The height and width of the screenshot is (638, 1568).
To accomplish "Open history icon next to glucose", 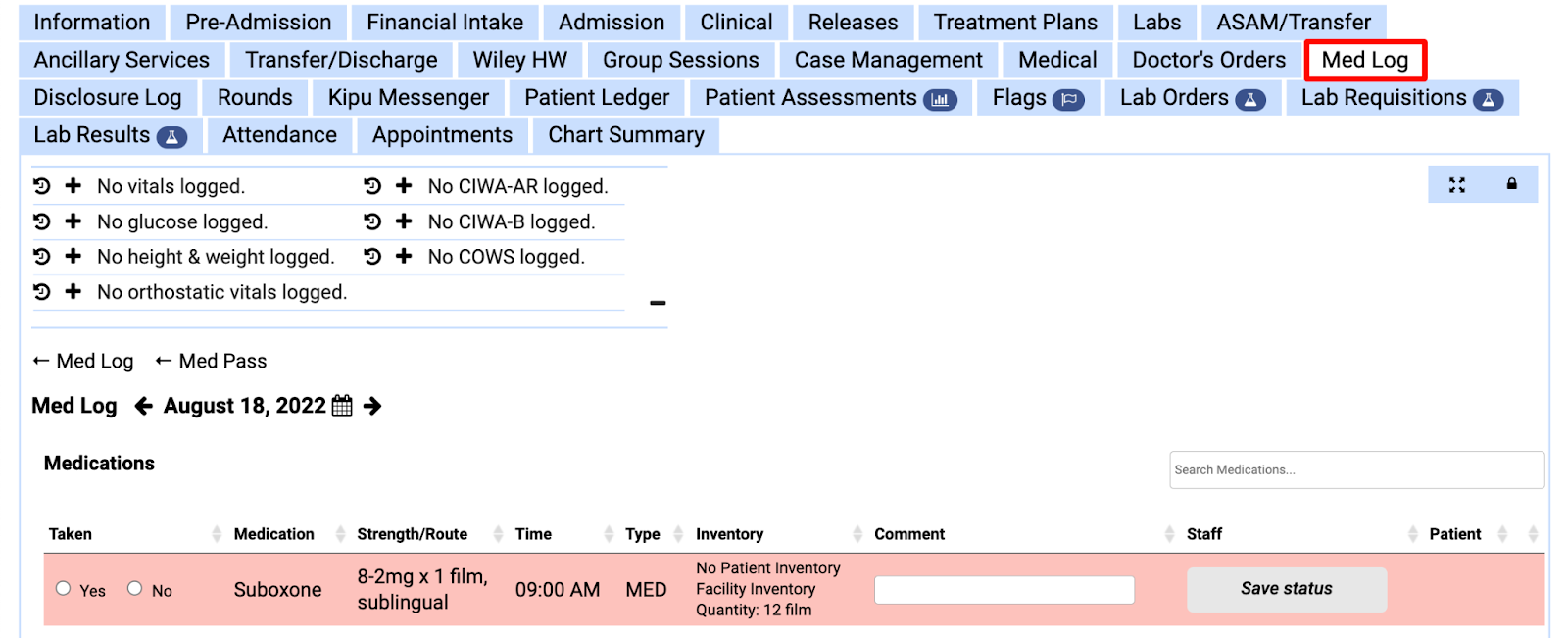I will click(x=41, y=221).
